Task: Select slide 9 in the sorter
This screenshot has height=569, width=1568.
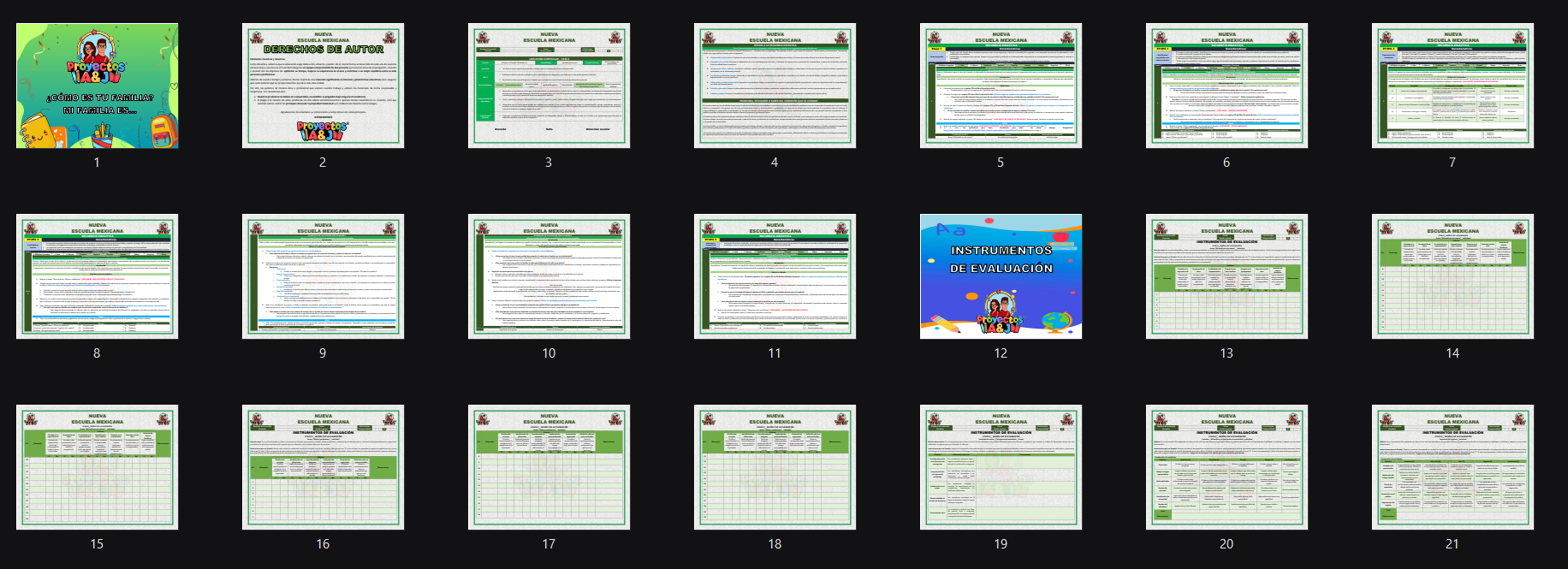Action: (x=323, y=276)
